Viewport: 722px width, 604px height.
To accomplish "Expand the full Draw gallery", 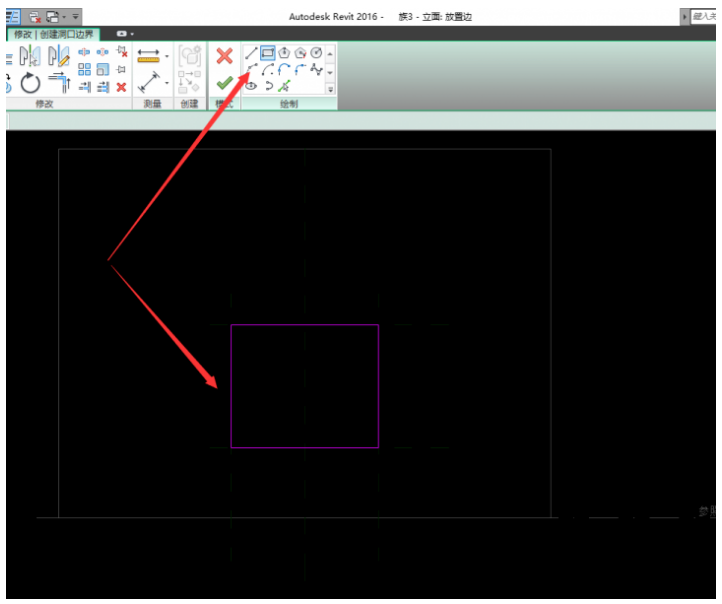I will point(330,89).
